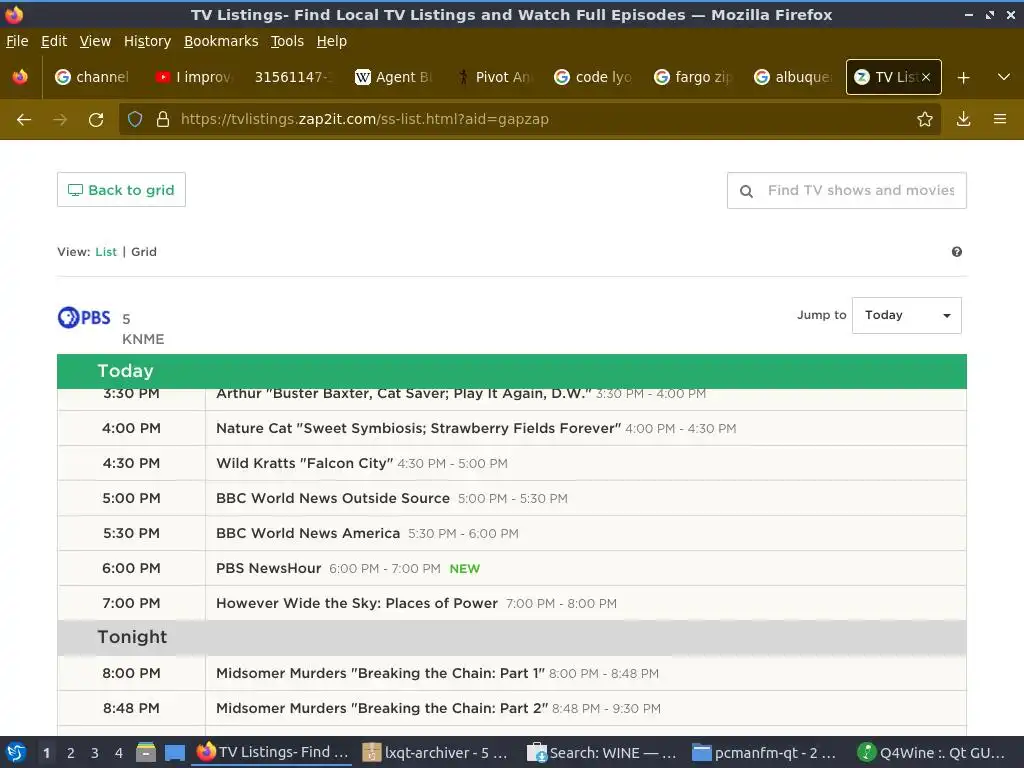Switch to the Agent Wikipedia tab

click(x=393, y=77)
